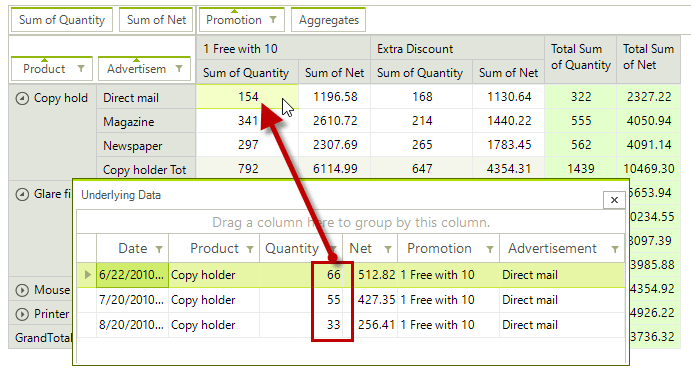Viewport: 691px width, 374px height.
Task: Click the Sum of Net aggregate field
Action: point(156,20)
